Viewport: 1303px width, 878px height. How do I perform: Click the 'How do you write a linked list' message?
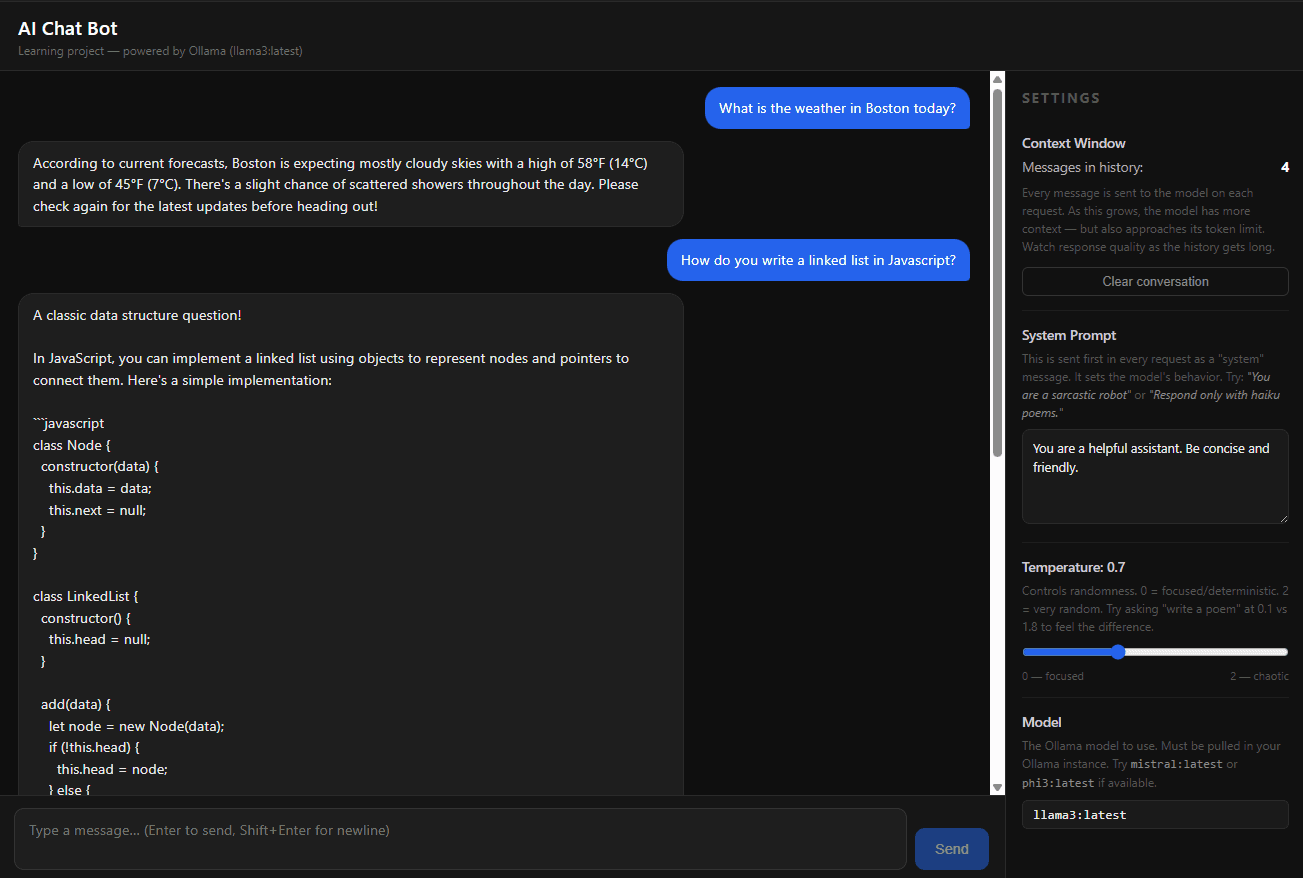tap(818, 260)
